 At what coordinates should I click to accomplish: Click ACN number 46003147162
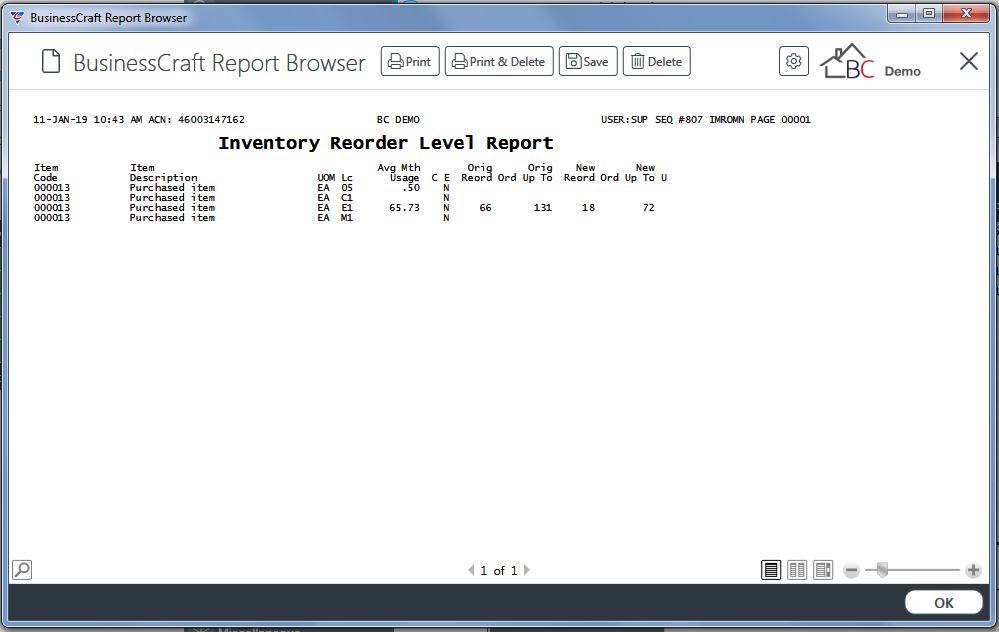tap(211, 120)
